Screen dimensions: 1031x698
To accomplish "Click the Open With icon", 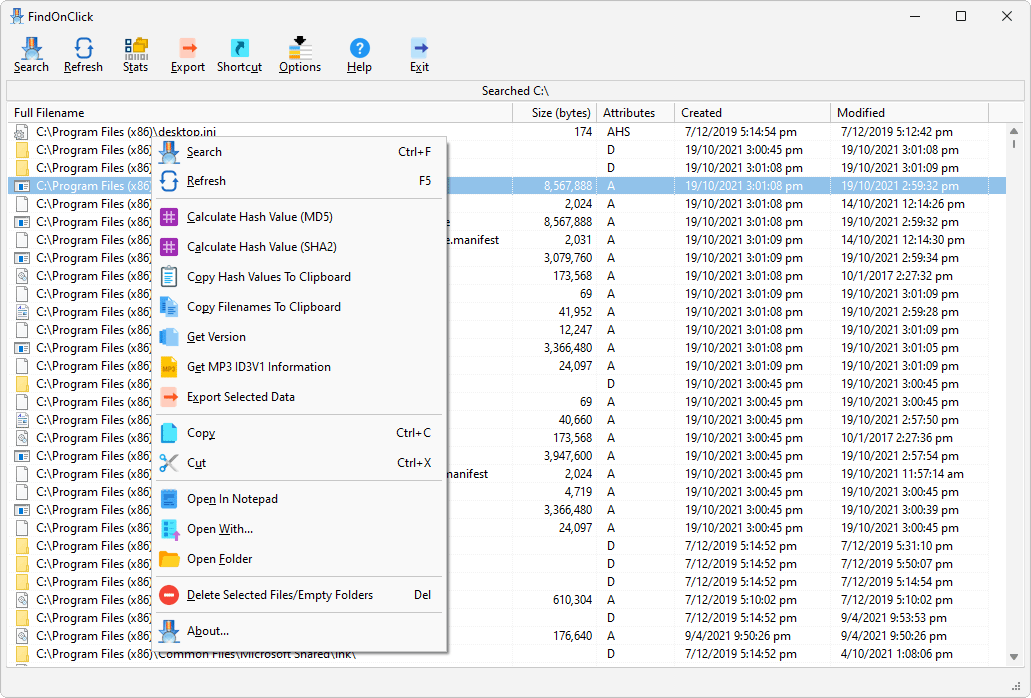I will click(x=169, y=529).
